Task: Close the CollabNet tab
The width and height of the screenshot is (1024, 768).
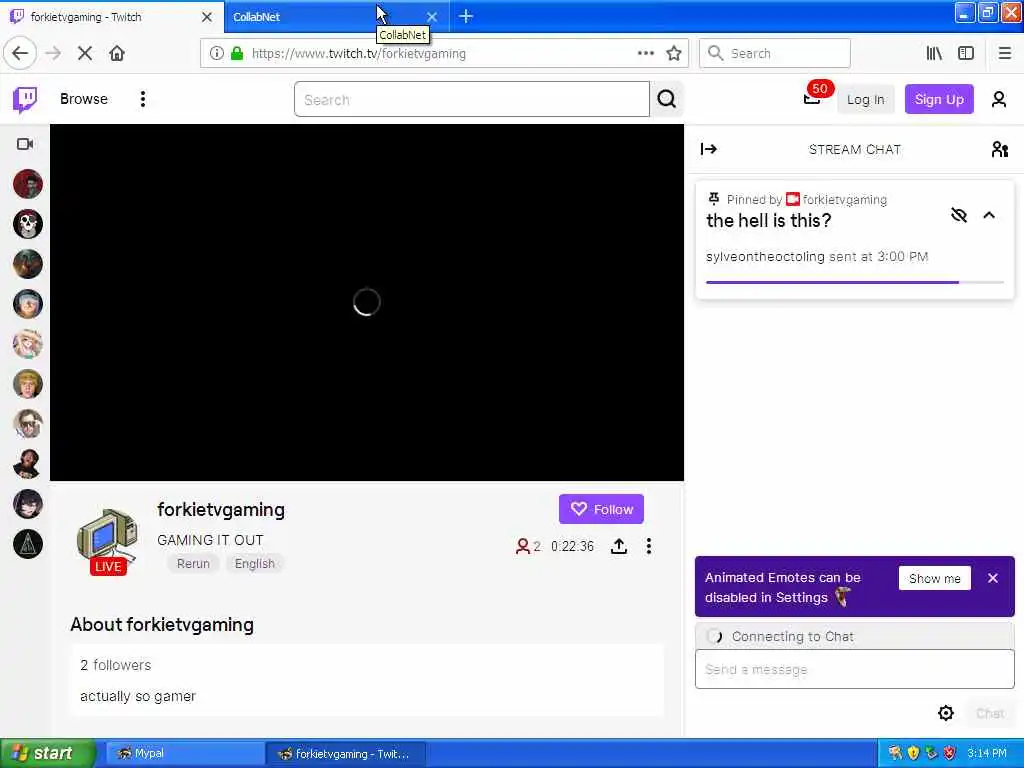Action: point(432,17)
